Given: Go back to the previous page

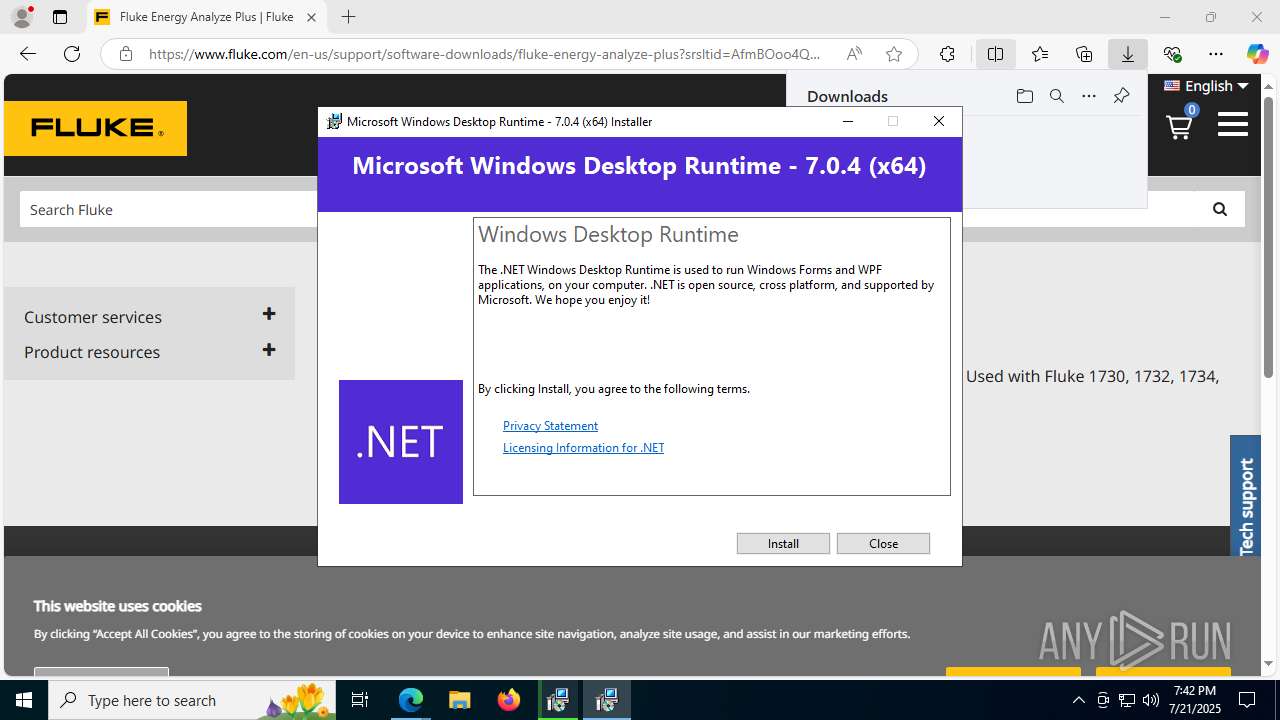Looking at the screenshot, I should [28, 54].
